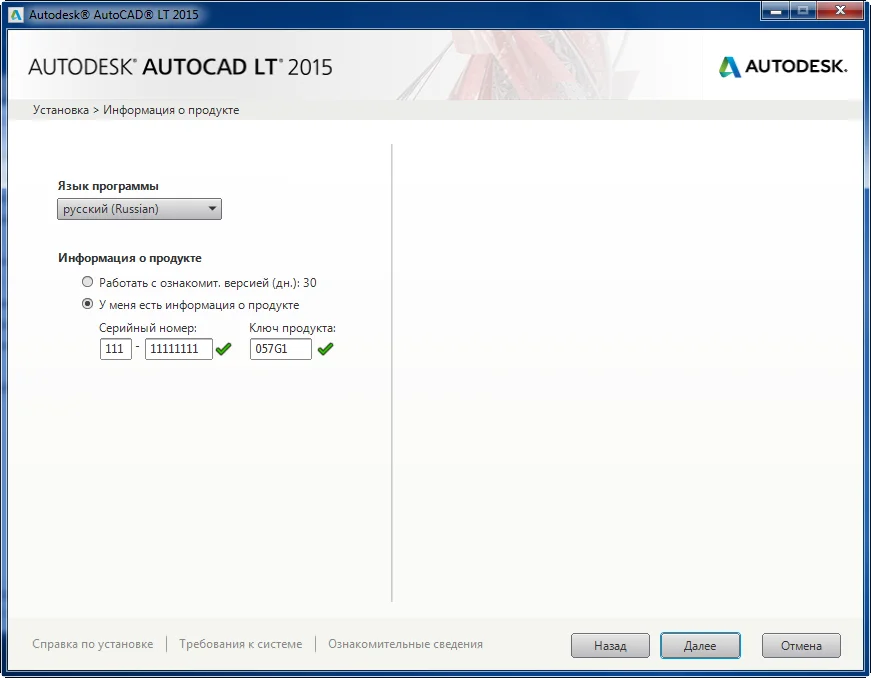
Task: Click the Autodesk AutoCAD LT 2015 header title
Action: (x=181, y=67)
